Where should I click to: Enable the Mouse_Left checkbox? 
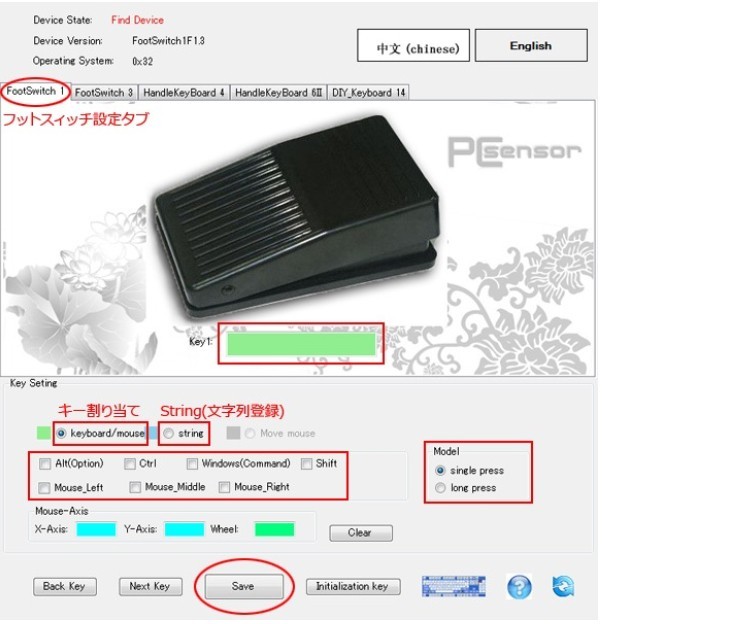44,488
